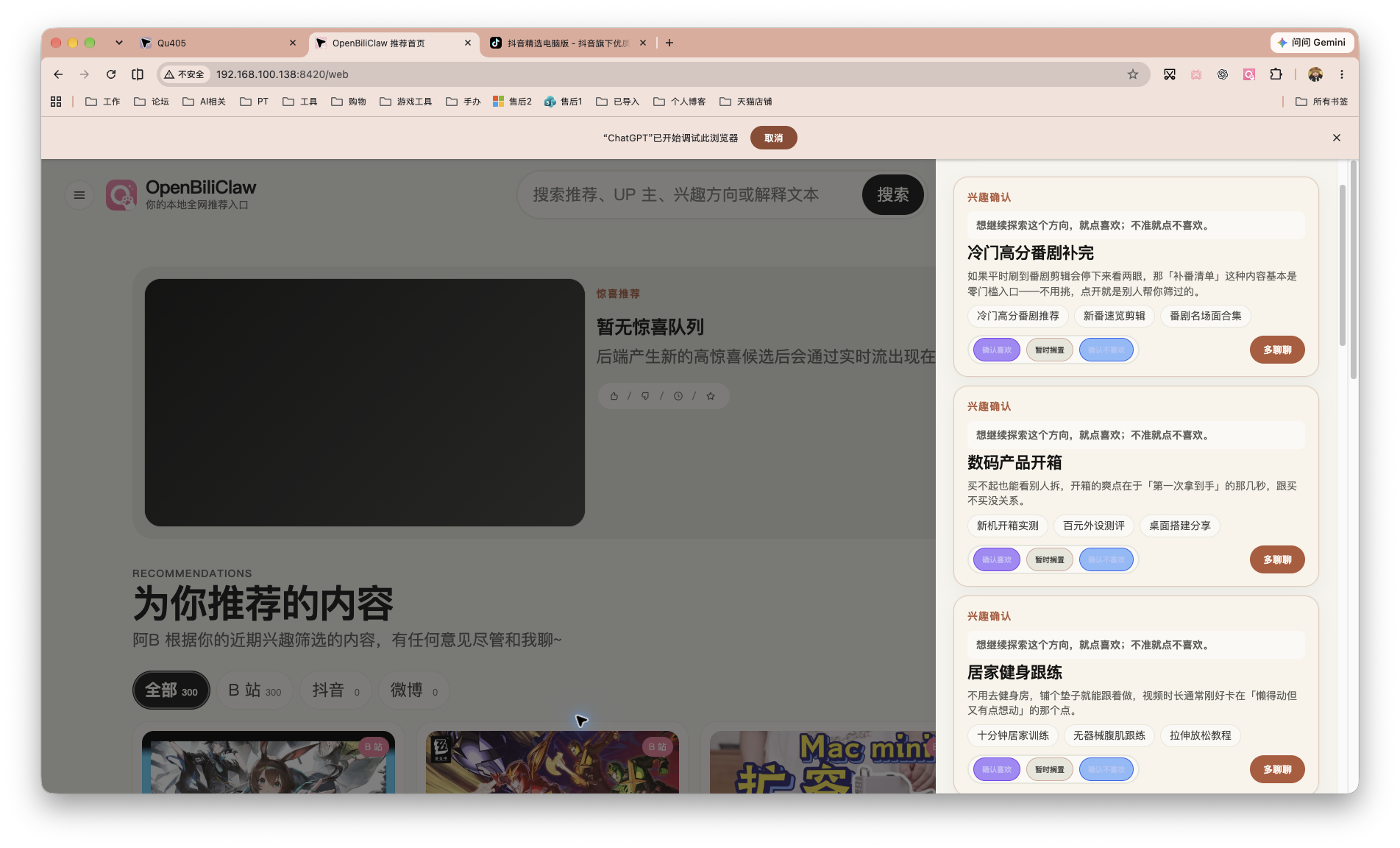Open the hamburger menu beside OpenBiliClaw logo
1400x848 pixels.
point(79,195)
